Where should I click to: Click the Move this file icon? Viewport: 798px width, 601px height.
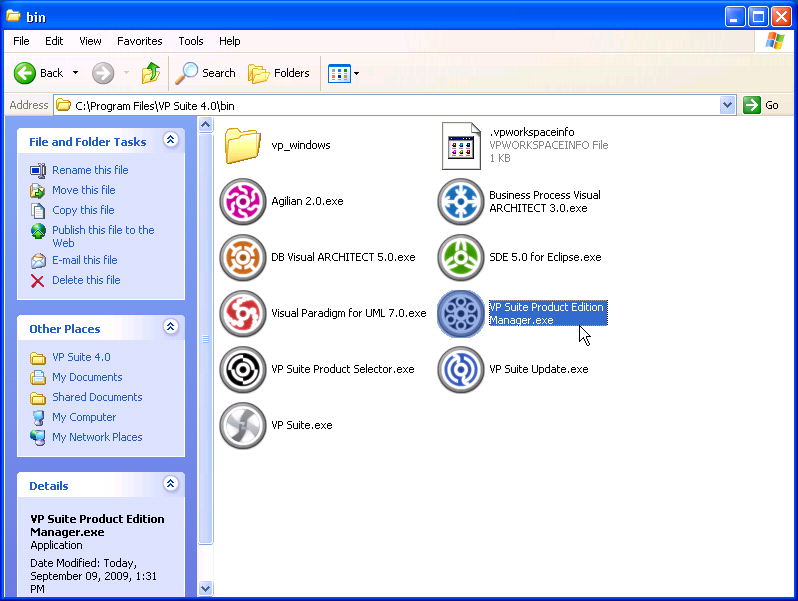coord(38,191)
